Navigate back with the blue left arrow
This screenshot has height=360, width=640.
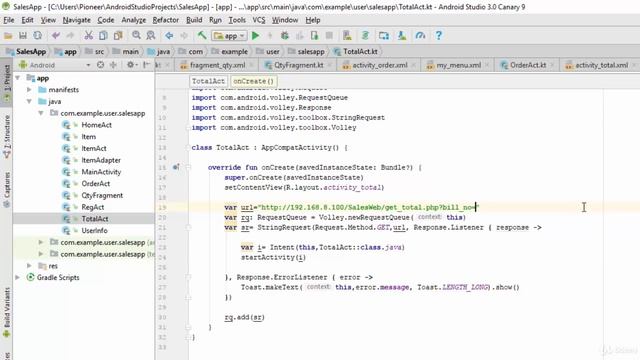point(169,36)
